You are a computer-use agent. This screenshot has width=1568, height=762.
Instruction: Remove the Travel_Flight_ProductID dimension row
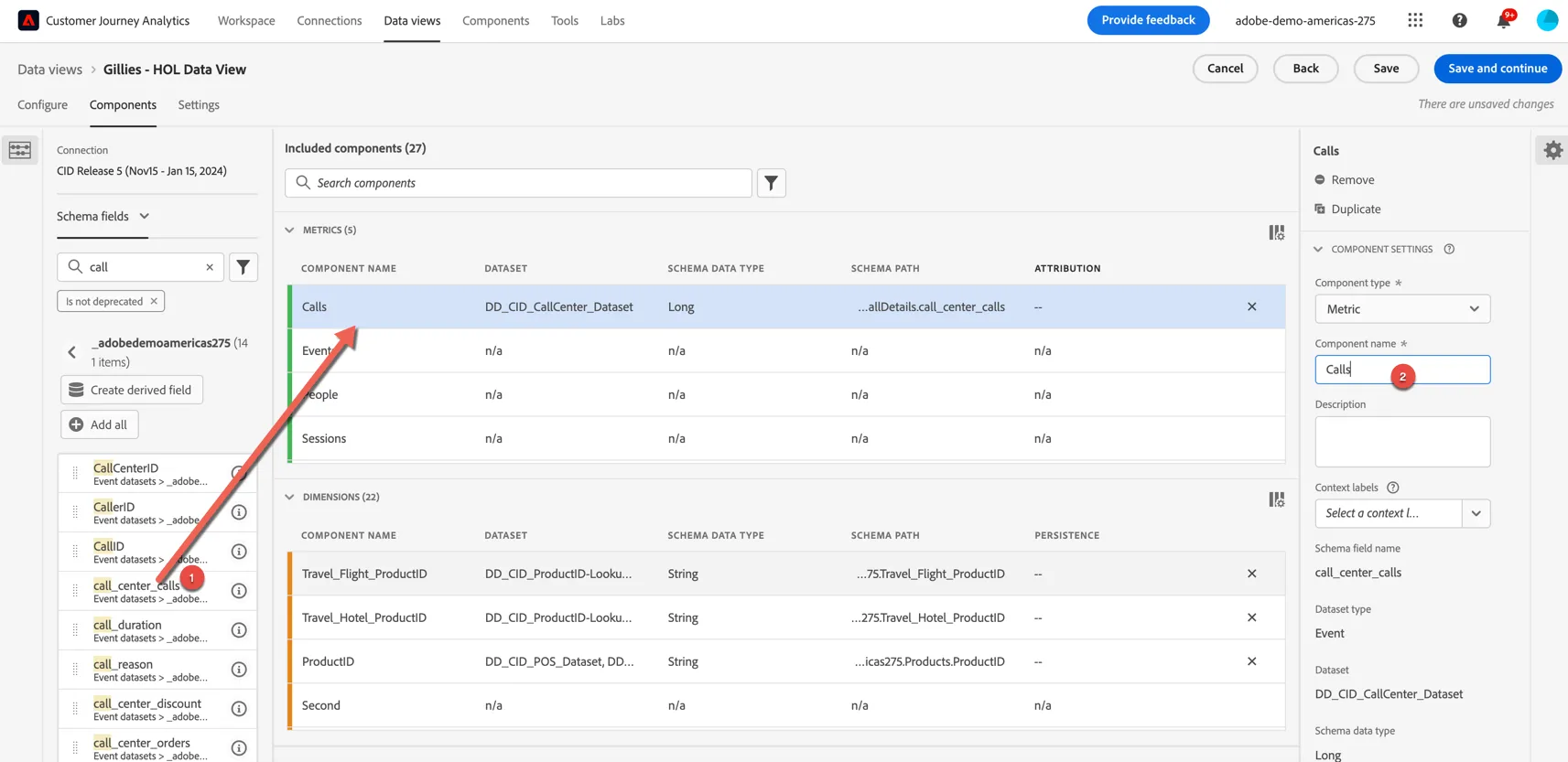click(1251, 574)
